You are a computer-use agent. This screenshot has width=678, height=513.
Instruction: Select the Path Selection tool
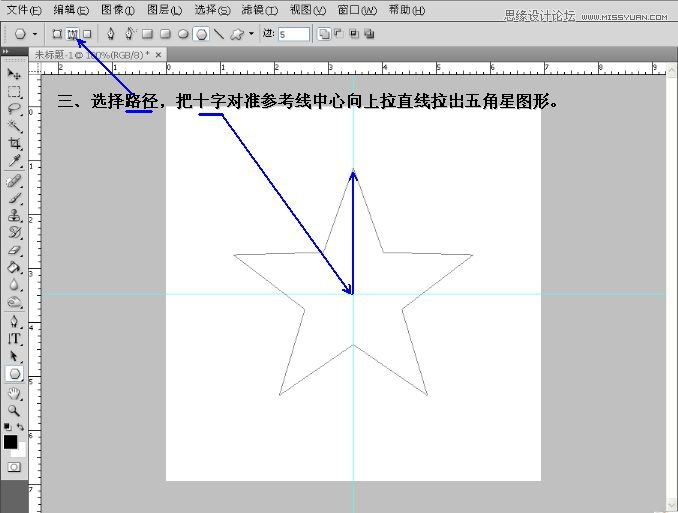pos(14,356)
